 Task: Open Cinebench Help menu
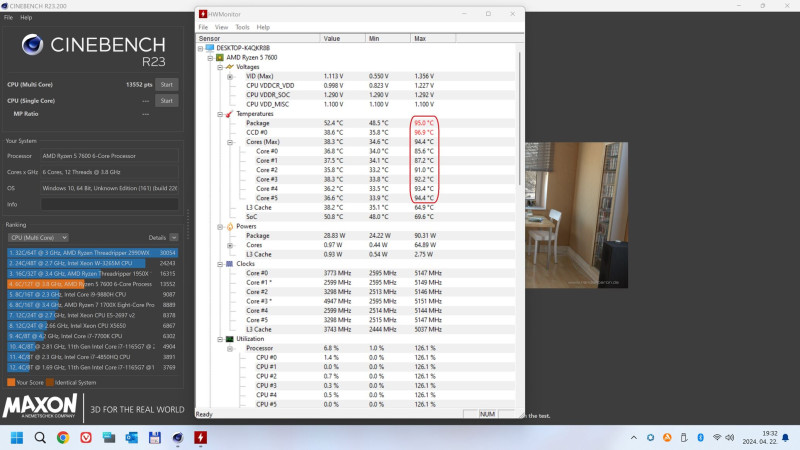point(26,17)
